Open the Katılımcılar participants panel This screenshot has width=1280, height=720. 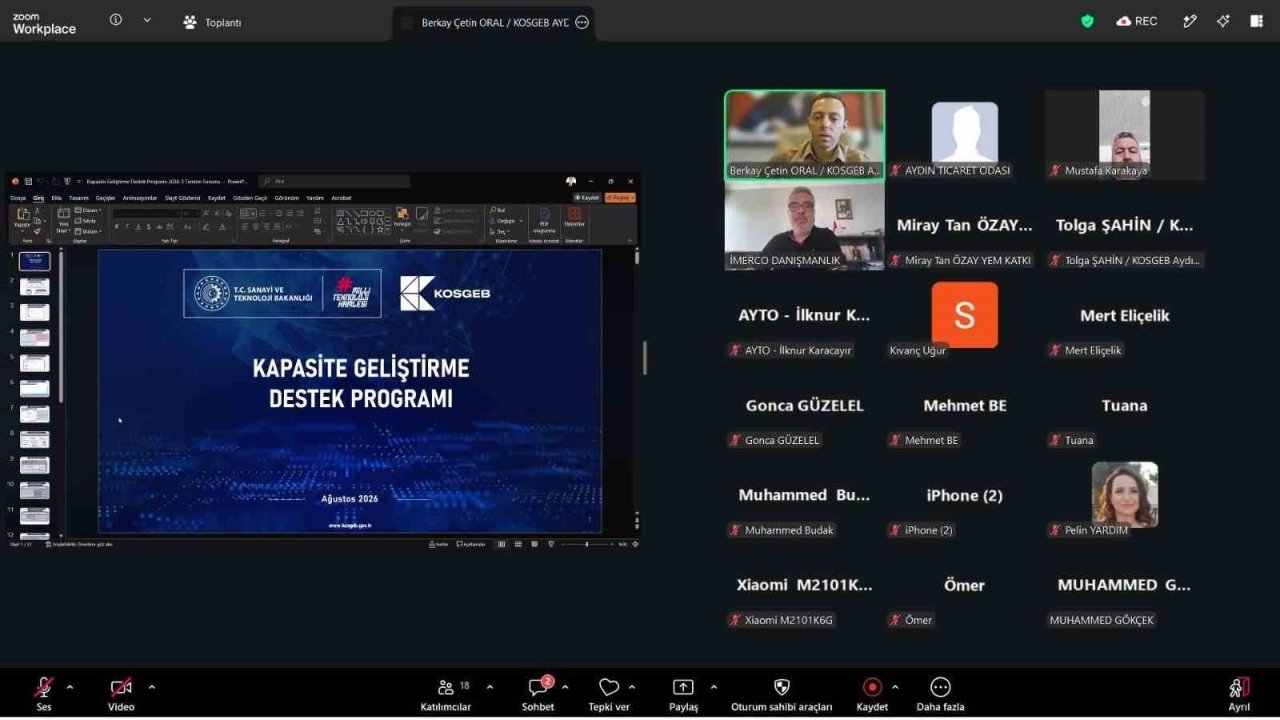pos(446,693)
